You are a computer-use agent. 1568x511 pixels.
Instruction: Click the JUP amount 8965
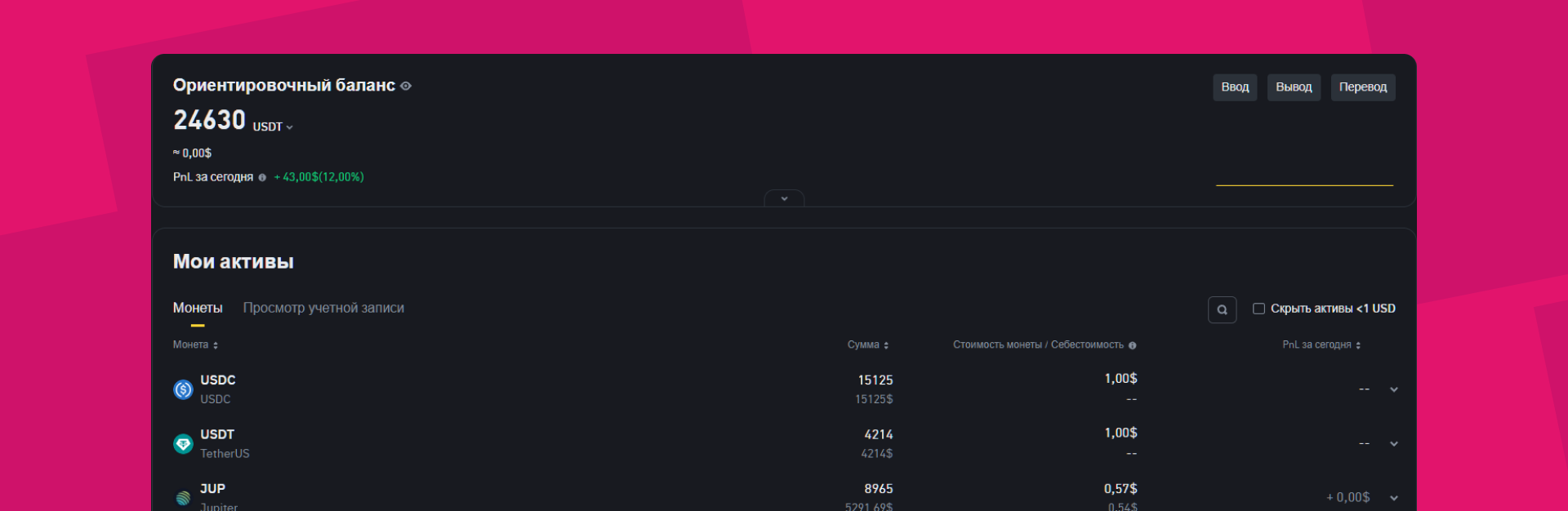(879, 489)
